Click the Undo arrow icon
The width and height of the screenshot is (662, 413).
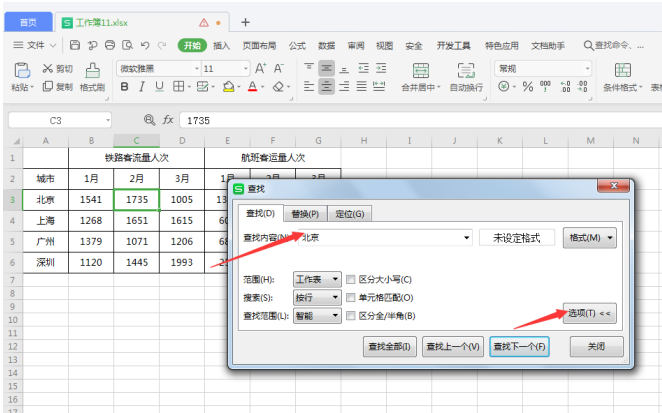(145, 45)
